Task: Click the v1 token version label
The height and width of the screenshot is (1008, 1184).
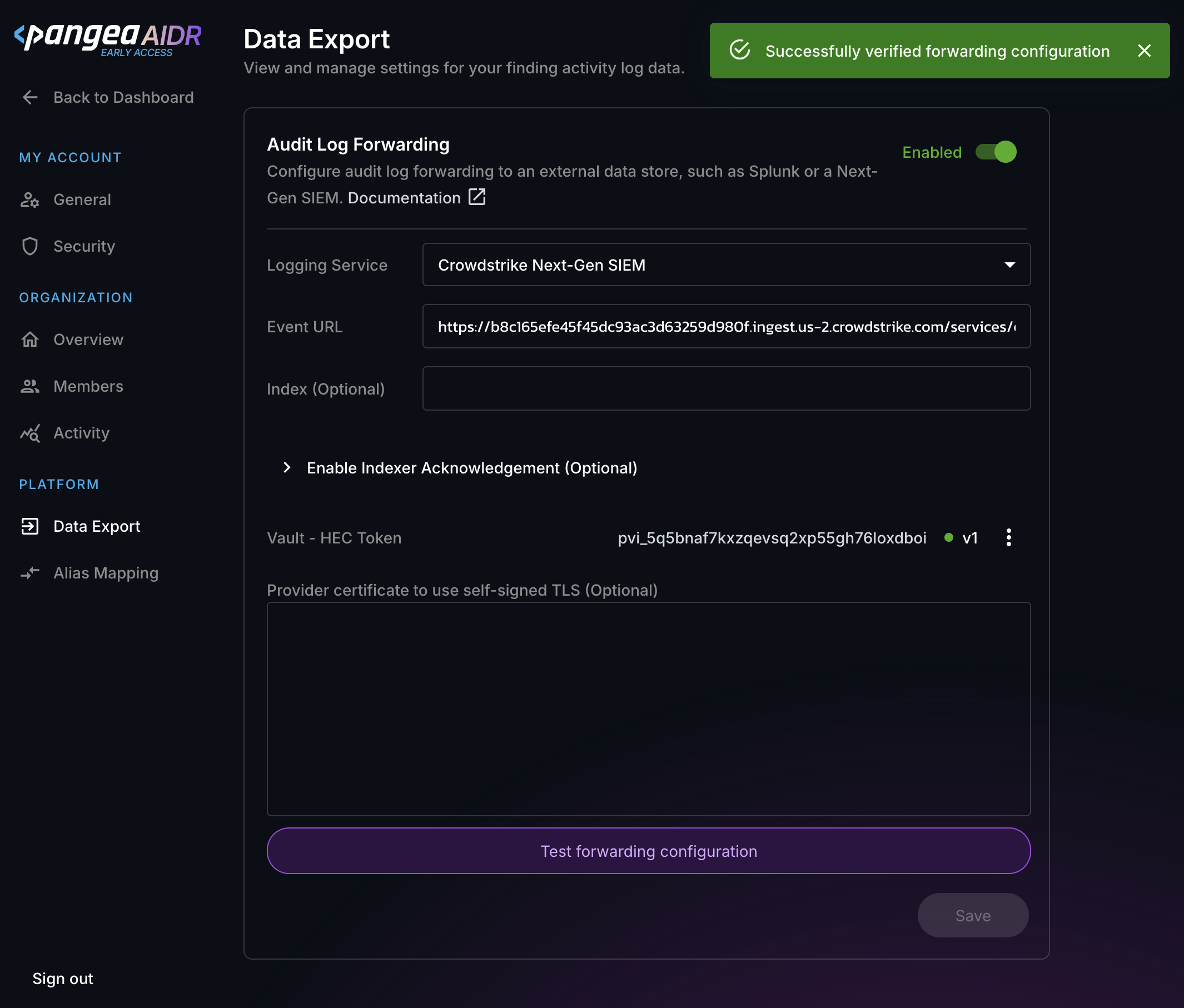Action: coord(970,538)
